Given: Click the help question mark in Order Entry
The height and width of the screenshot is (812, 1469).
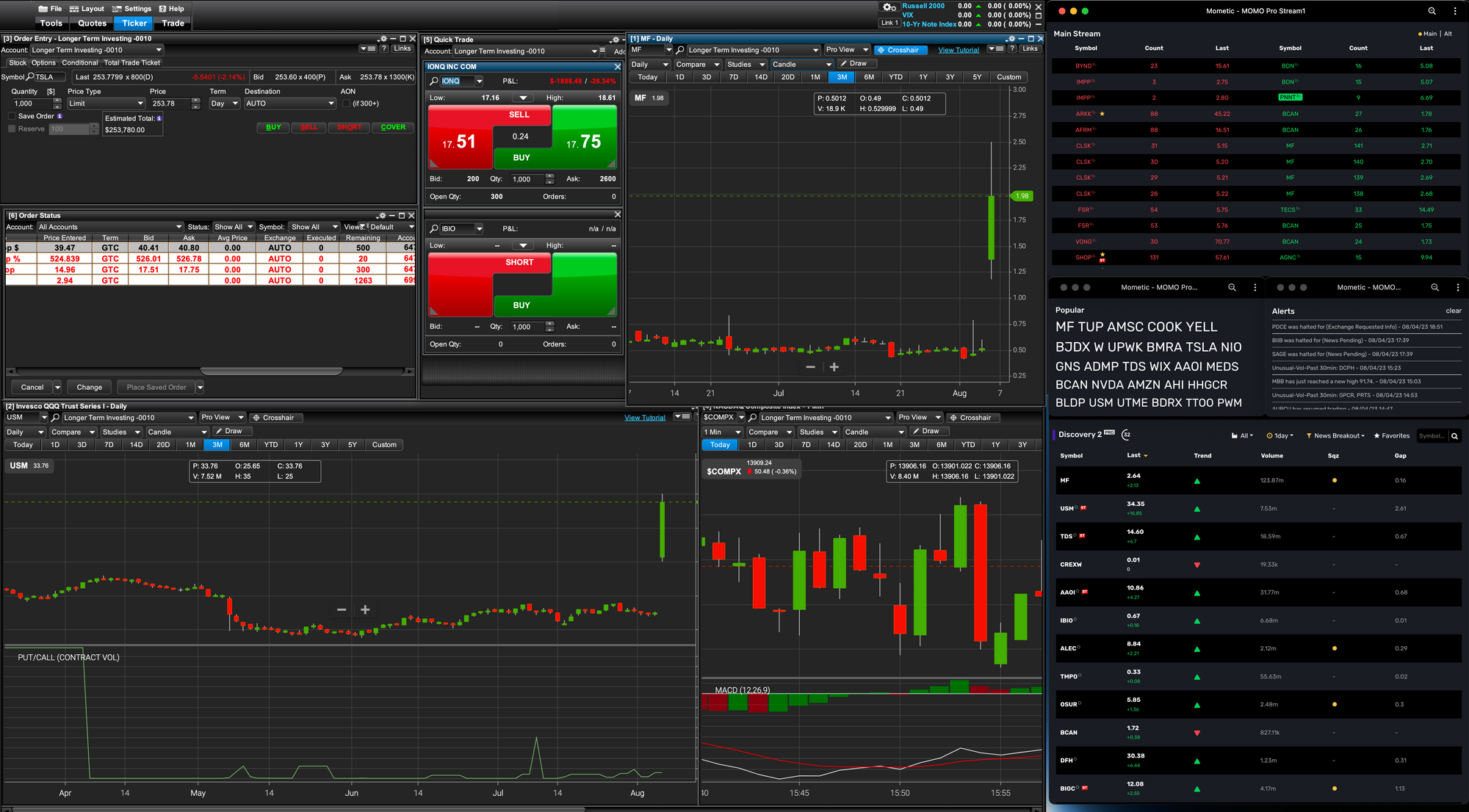Looking at the screenshot, I should click(383, 48).
